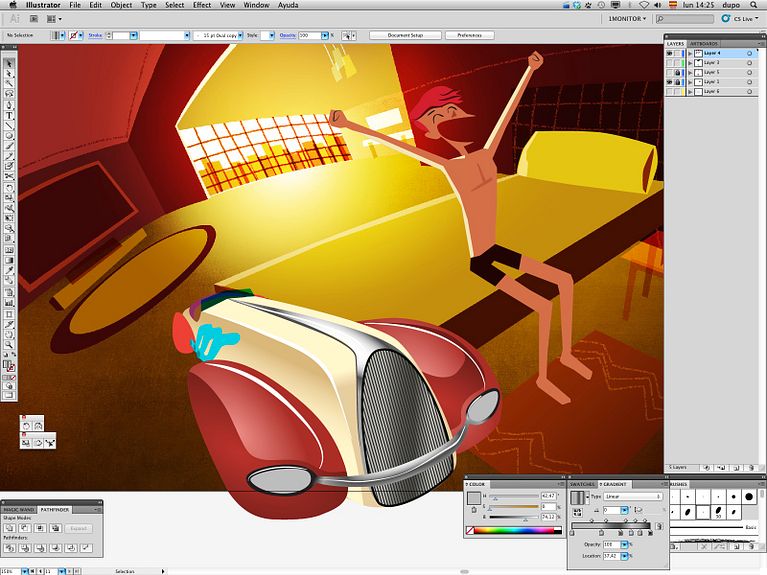Pick the Line Segment tool
This screenshot has height=575, width=767.
(10, 125)
